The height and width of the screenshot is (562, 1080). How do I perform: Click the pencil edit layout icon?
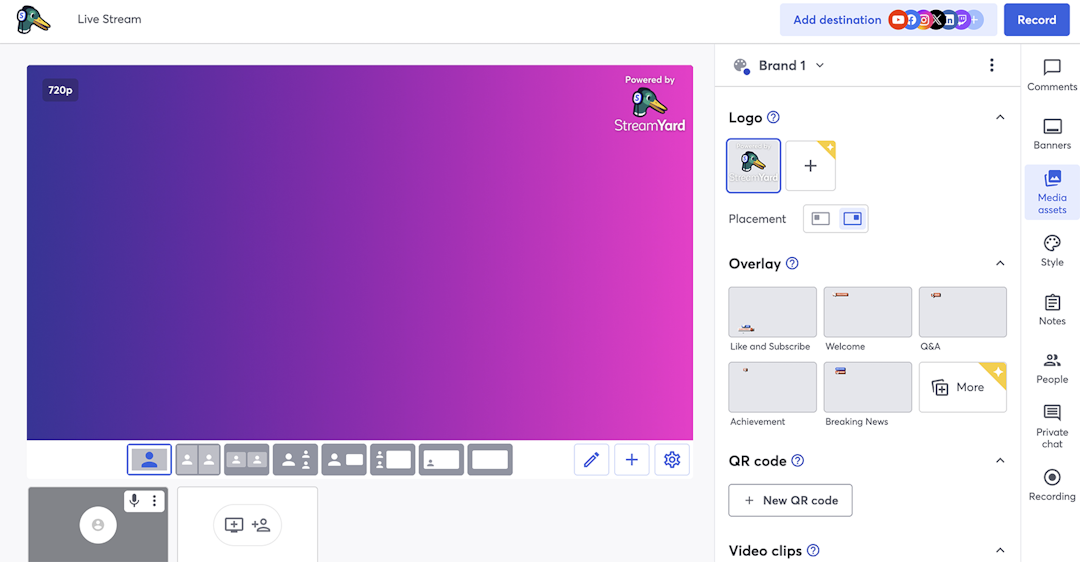591,459
